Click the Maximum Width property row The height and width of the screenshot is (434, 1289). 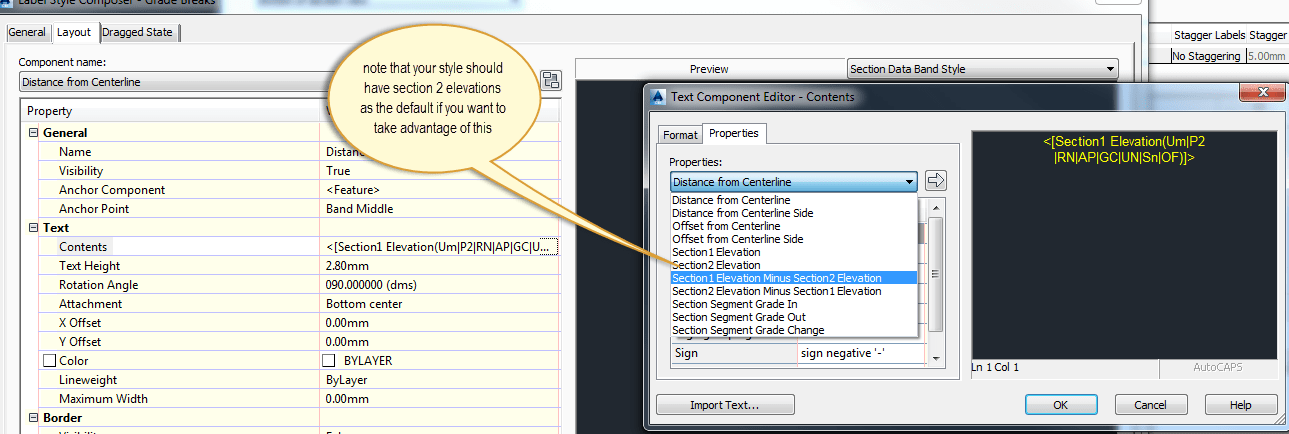(289, 399)
